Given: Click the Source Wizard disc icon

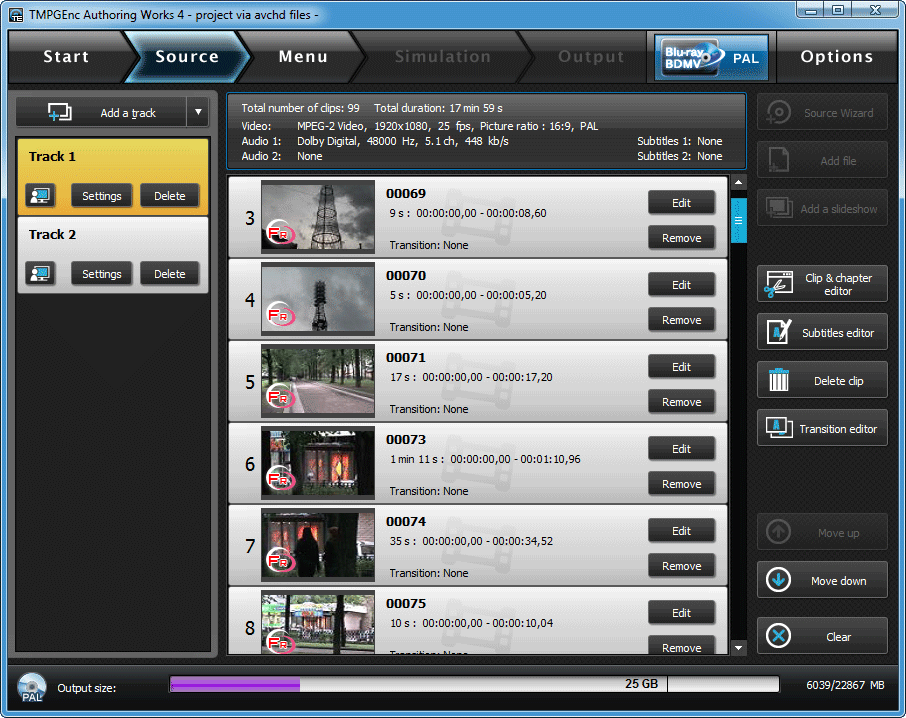Looking at the screenshot, I should pos(778,113).
